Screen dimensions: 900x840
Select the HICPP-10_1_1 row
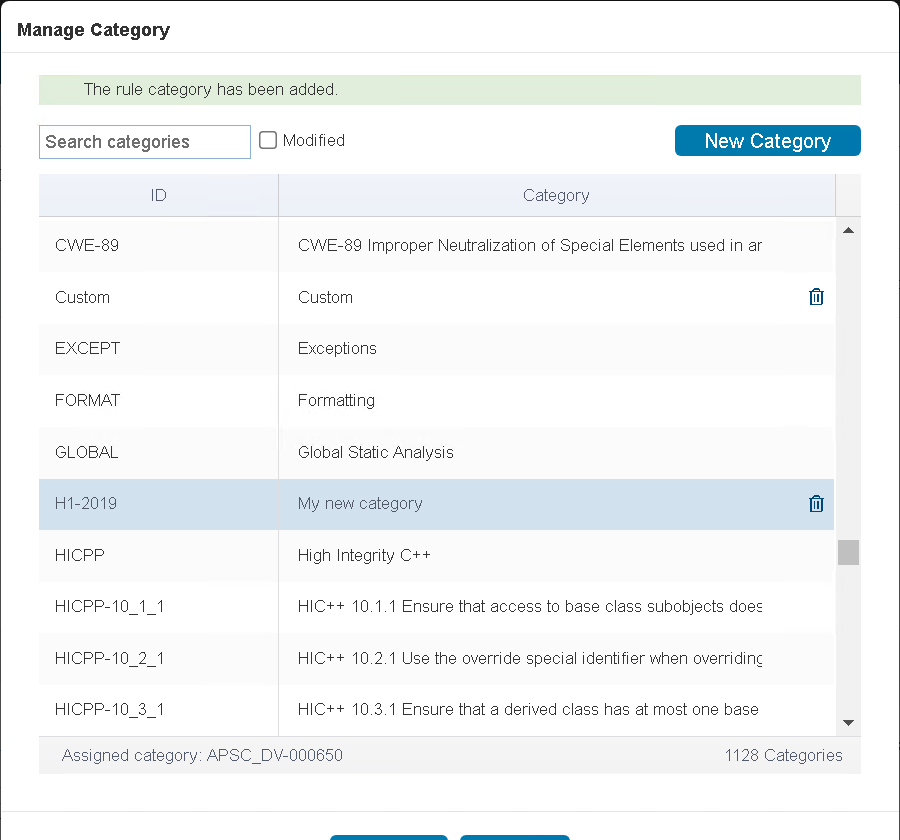coord(436,606)
